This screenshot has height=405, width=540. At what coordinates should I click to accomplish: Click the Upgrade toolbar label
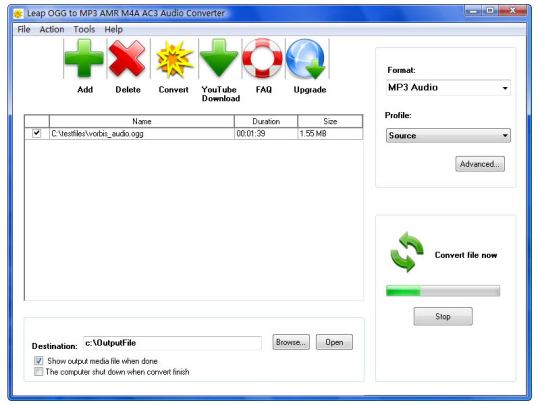coord(310,90)
